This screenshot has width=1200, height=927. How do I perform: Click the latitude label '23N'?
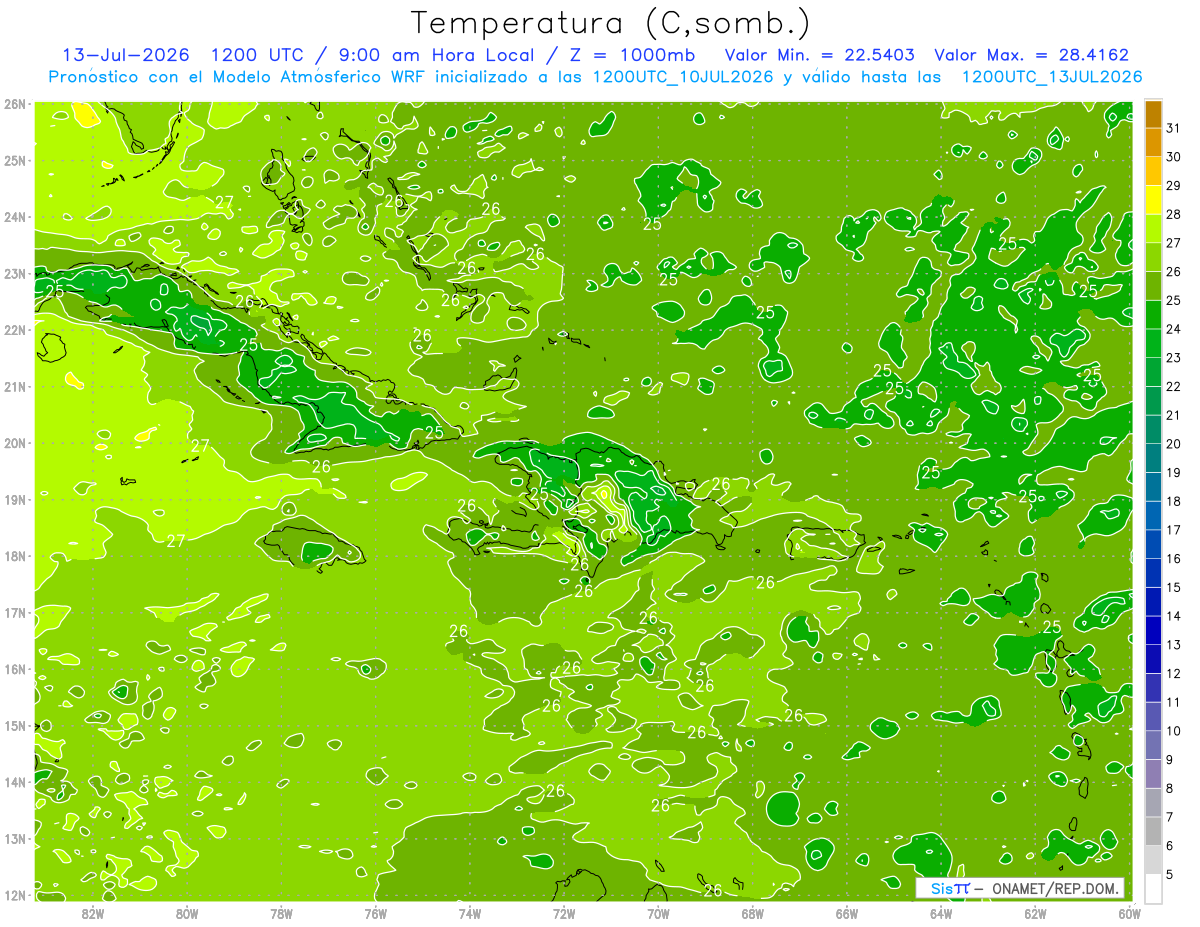14,273
